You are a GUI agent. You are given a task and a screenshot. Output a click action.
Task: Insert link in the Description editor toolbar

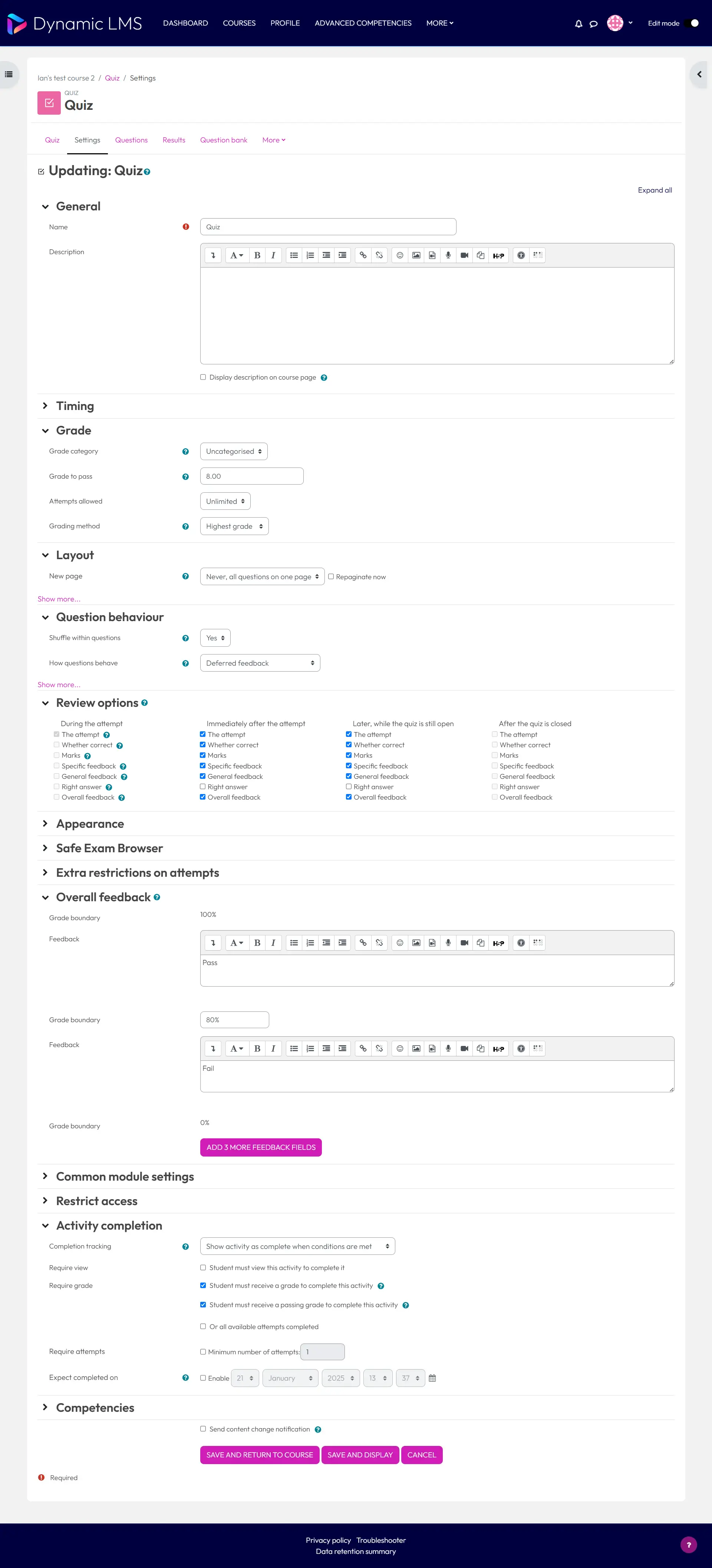pyautogui.click(x=363, y=255)
